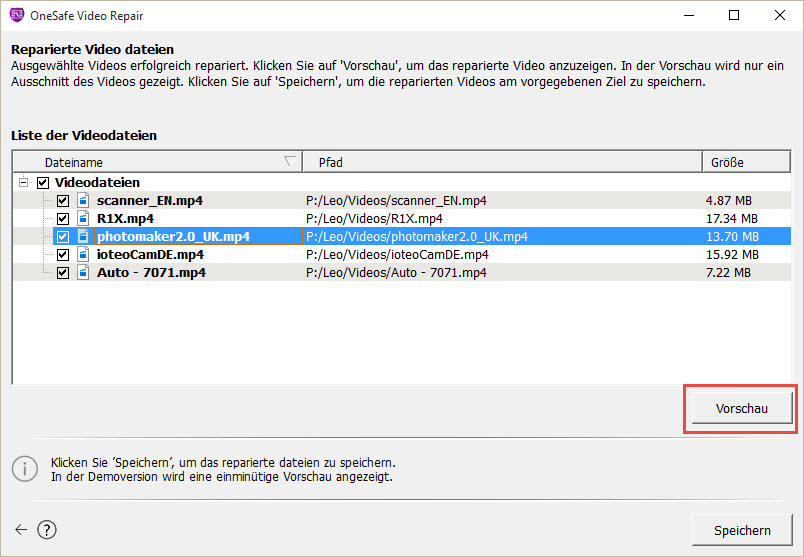This screenshot has width=804, height=557.
Task: Click the OneSafe Video Repair logo icon
Action: coord(17,15)
